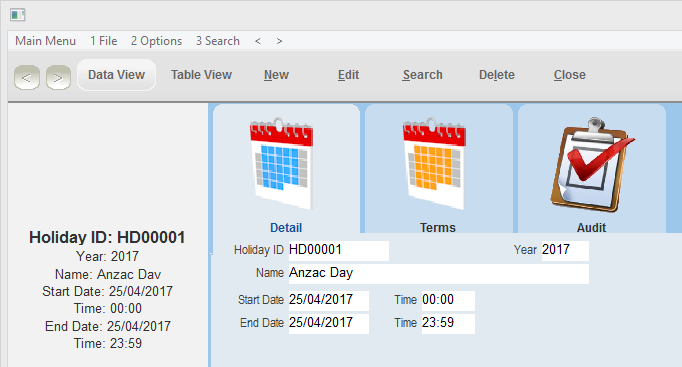Open the 1 File menu
Viewport: 682px width, 367px height.
point(104,41)
